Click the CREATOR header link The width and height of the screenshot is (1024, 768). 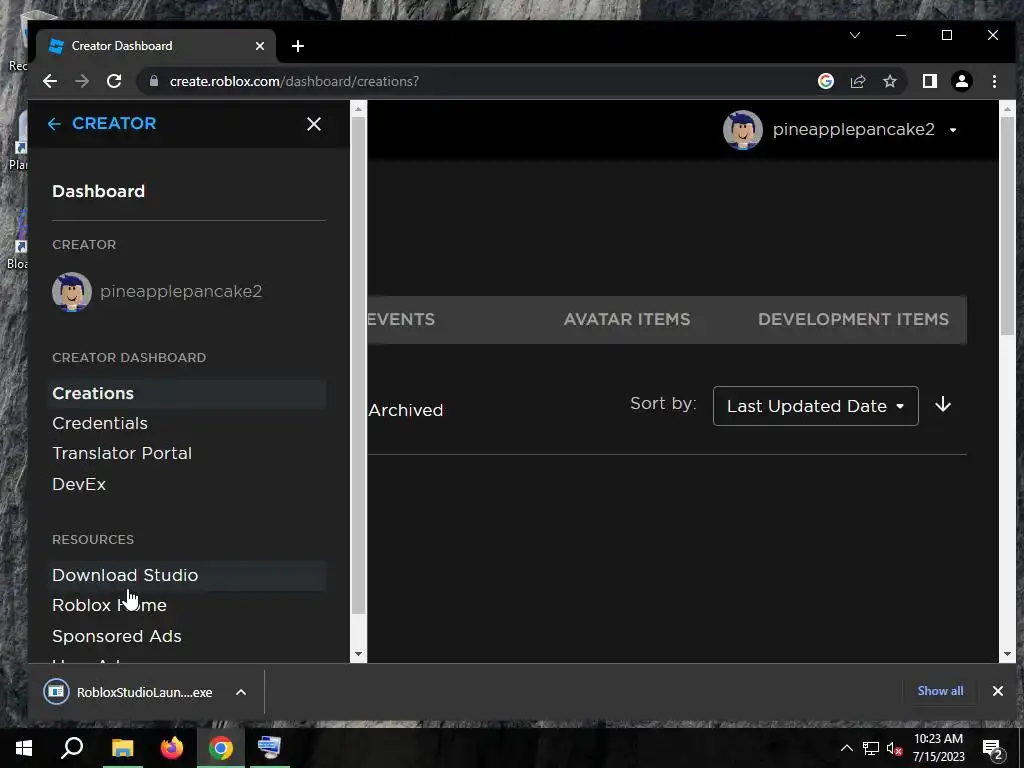click(x=114, y=123)
